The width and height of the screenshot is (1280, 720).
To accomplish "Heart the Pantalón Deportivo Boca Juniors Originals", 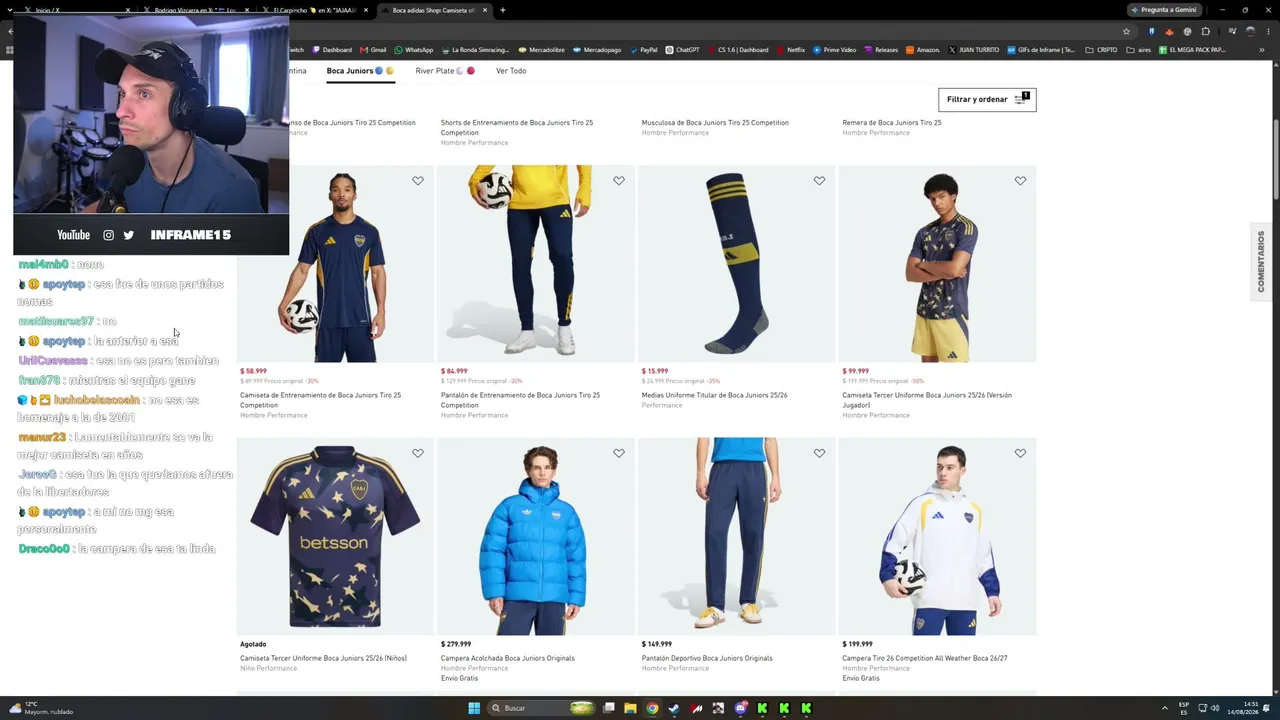I will 820,453.
